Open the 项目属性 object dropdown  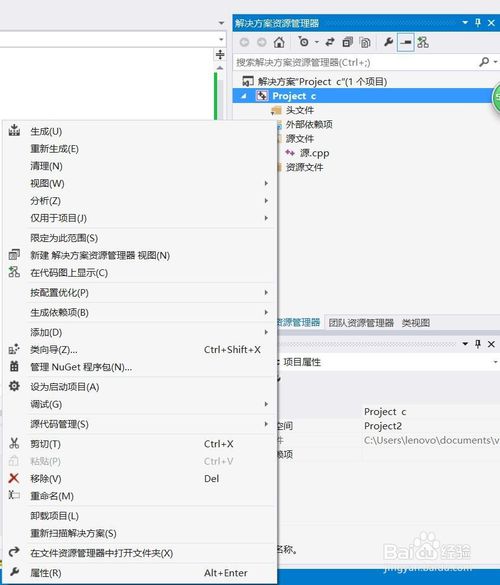[x=495, y=362]
